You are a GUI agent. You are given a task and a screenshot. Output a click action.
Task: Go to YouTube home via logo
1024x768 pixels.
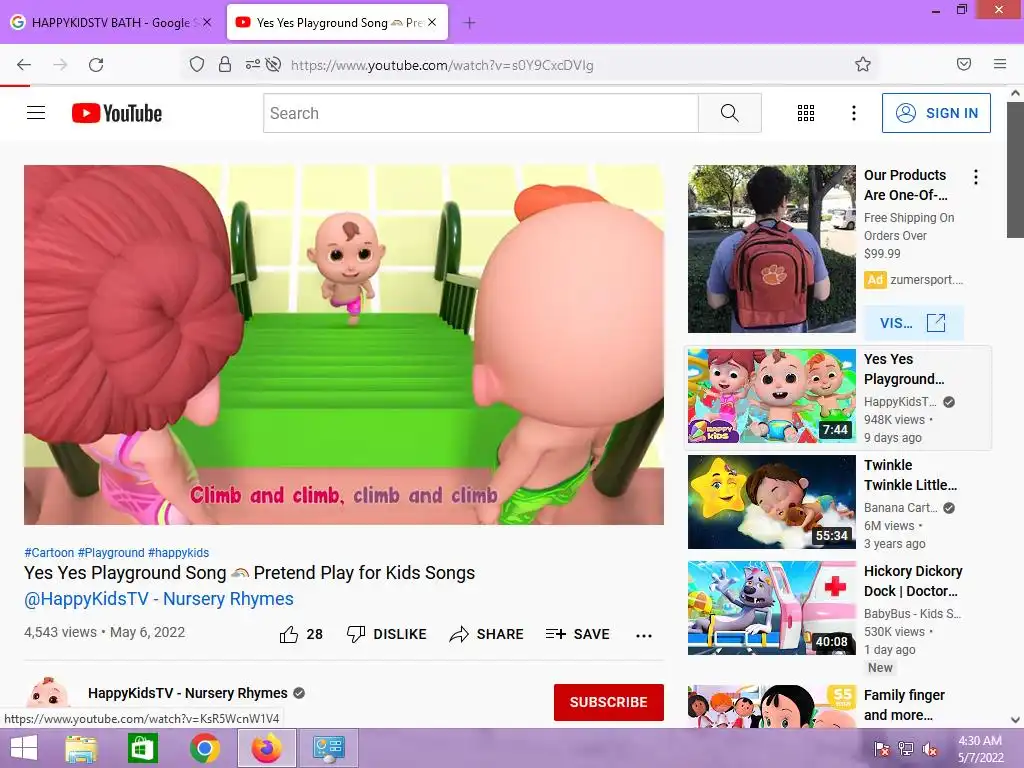pyautogui.click(x=117, y=113)
